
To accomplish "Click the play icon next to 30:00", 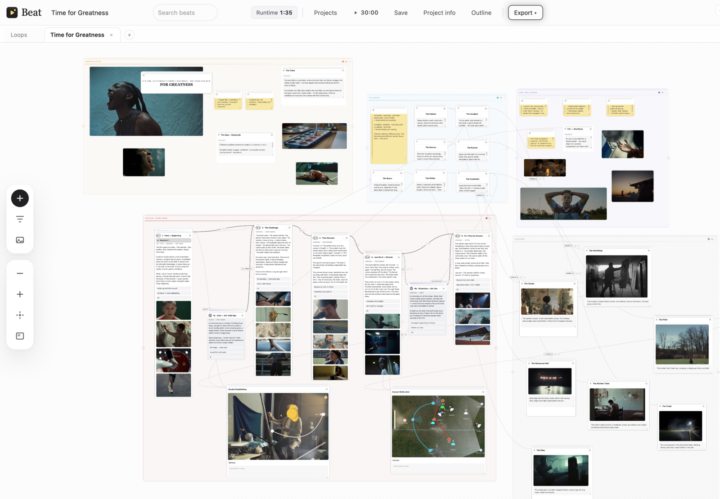I will pyautogui.click(x=355, y=13).
